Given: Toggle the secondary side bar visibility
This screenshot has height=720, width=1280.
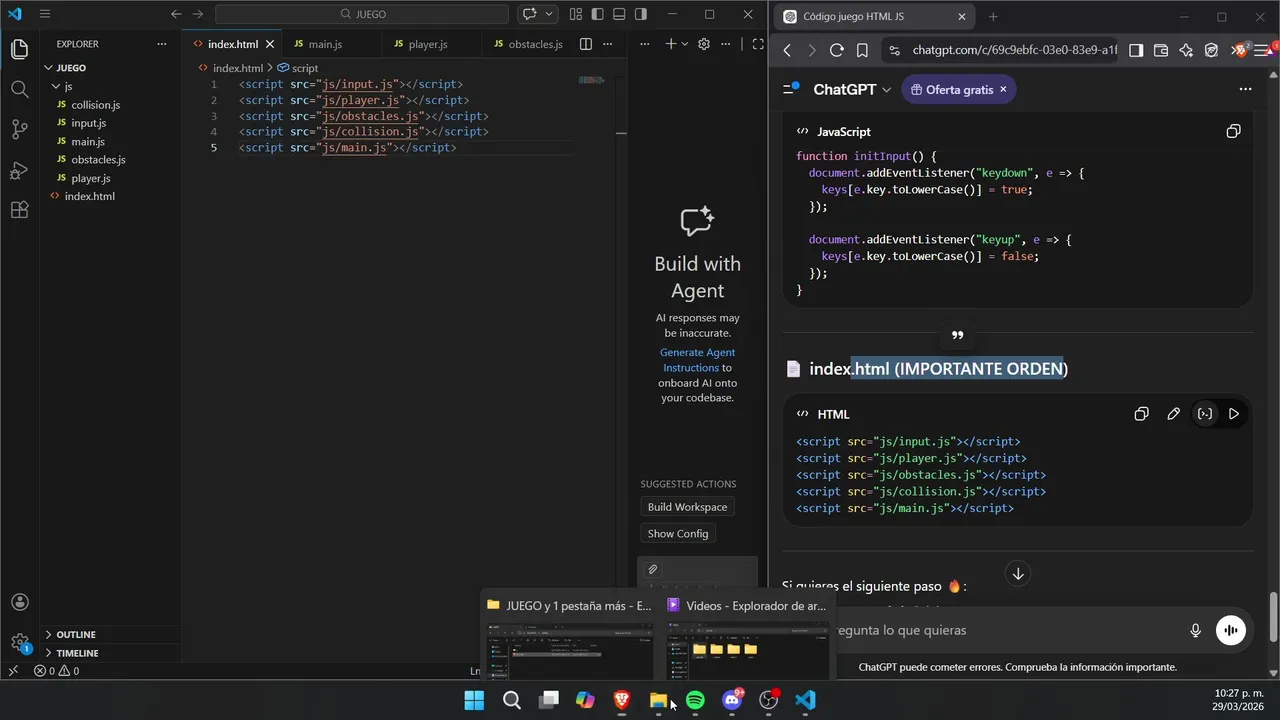Looking at the screenshot, I should pos(641,14).
